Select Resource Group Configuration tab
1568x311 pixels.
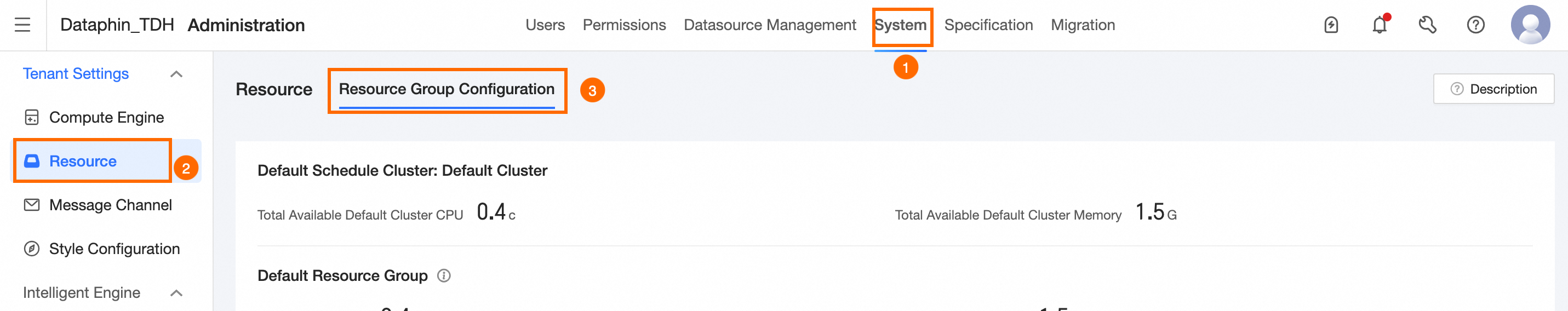(x=446, y=89)
